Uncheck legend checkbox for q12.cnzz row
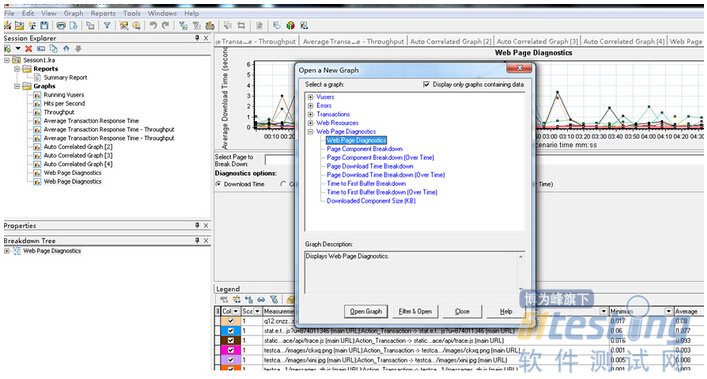Image resolution: width=707 pixels, height=379 pixels. [231, 321]
